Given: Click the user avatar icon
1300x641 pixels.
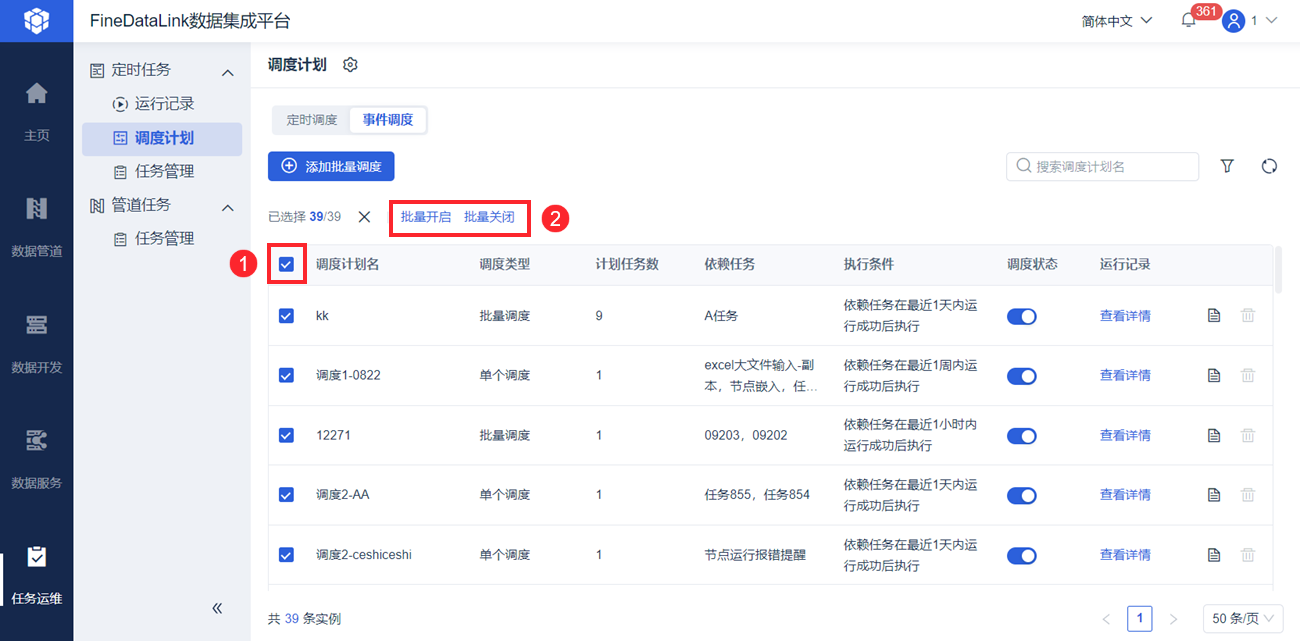Looking at the screenshot, I should pos(1233,21).
